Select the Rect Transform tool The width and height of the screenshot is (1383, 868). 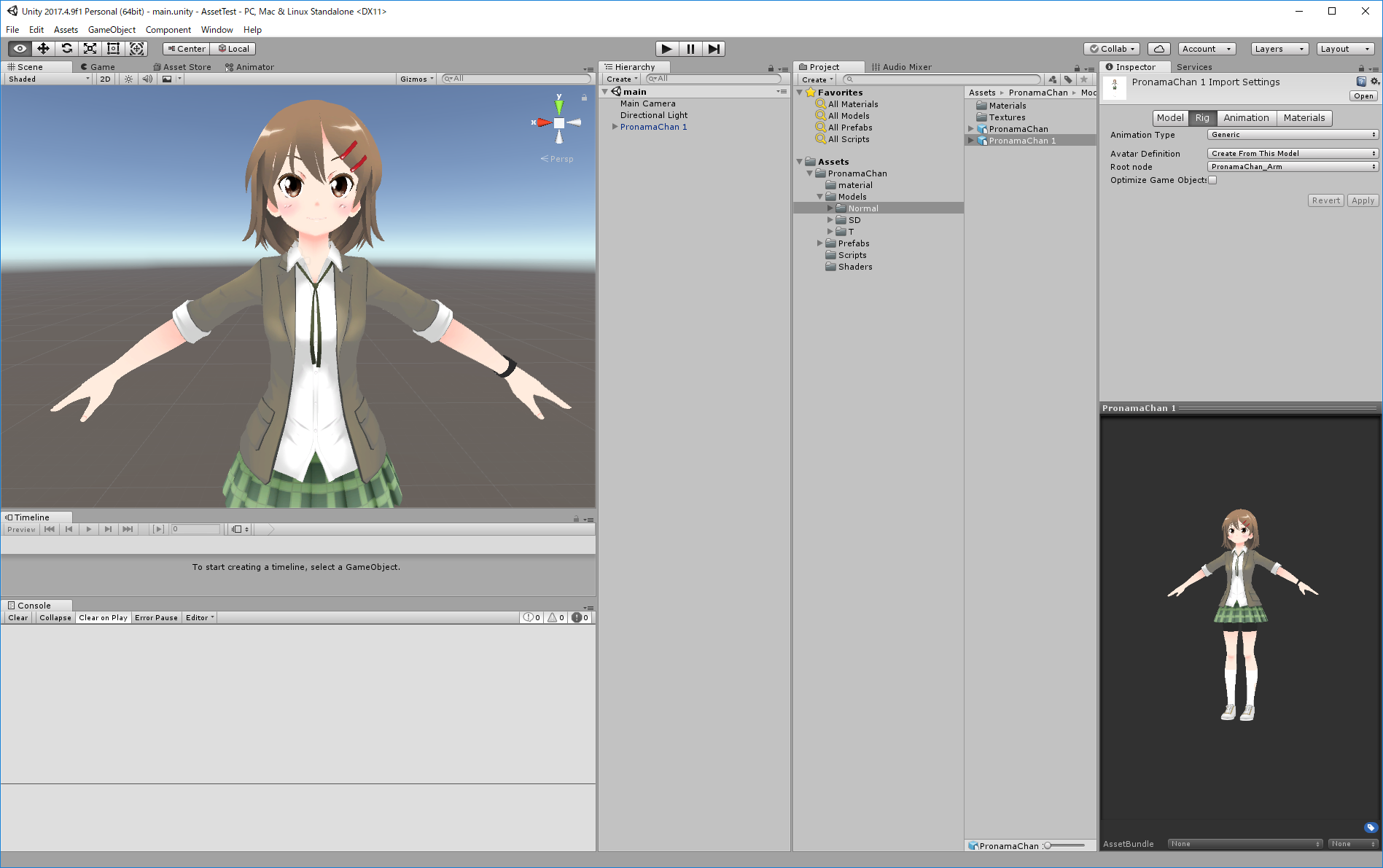click(x=114, y=49)
